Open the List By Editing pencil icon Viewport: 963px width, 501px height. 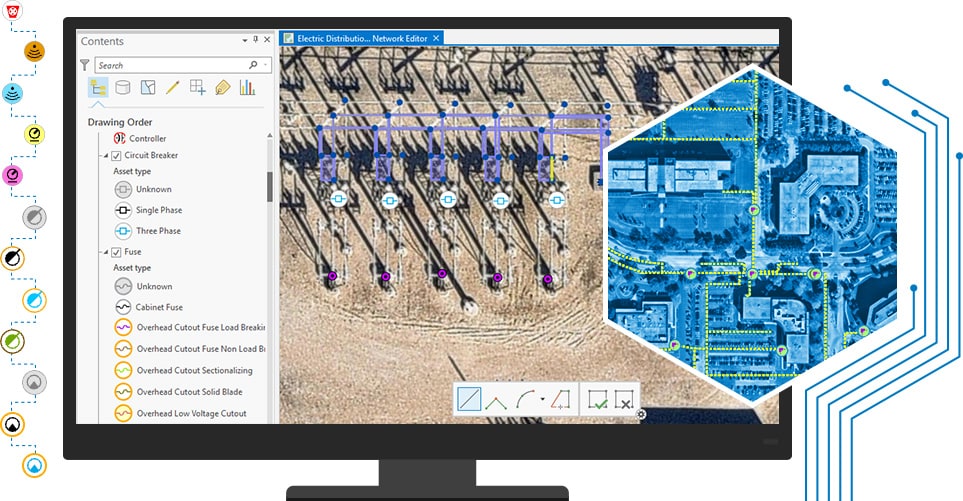tap(172, 88)
